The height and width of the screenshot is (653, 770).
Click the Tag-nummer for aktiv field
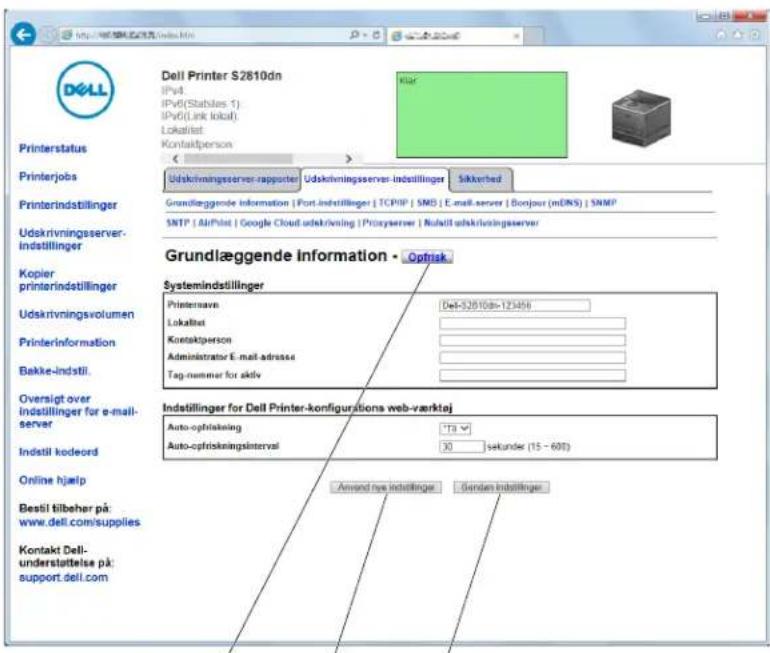(x=532, y=376)
